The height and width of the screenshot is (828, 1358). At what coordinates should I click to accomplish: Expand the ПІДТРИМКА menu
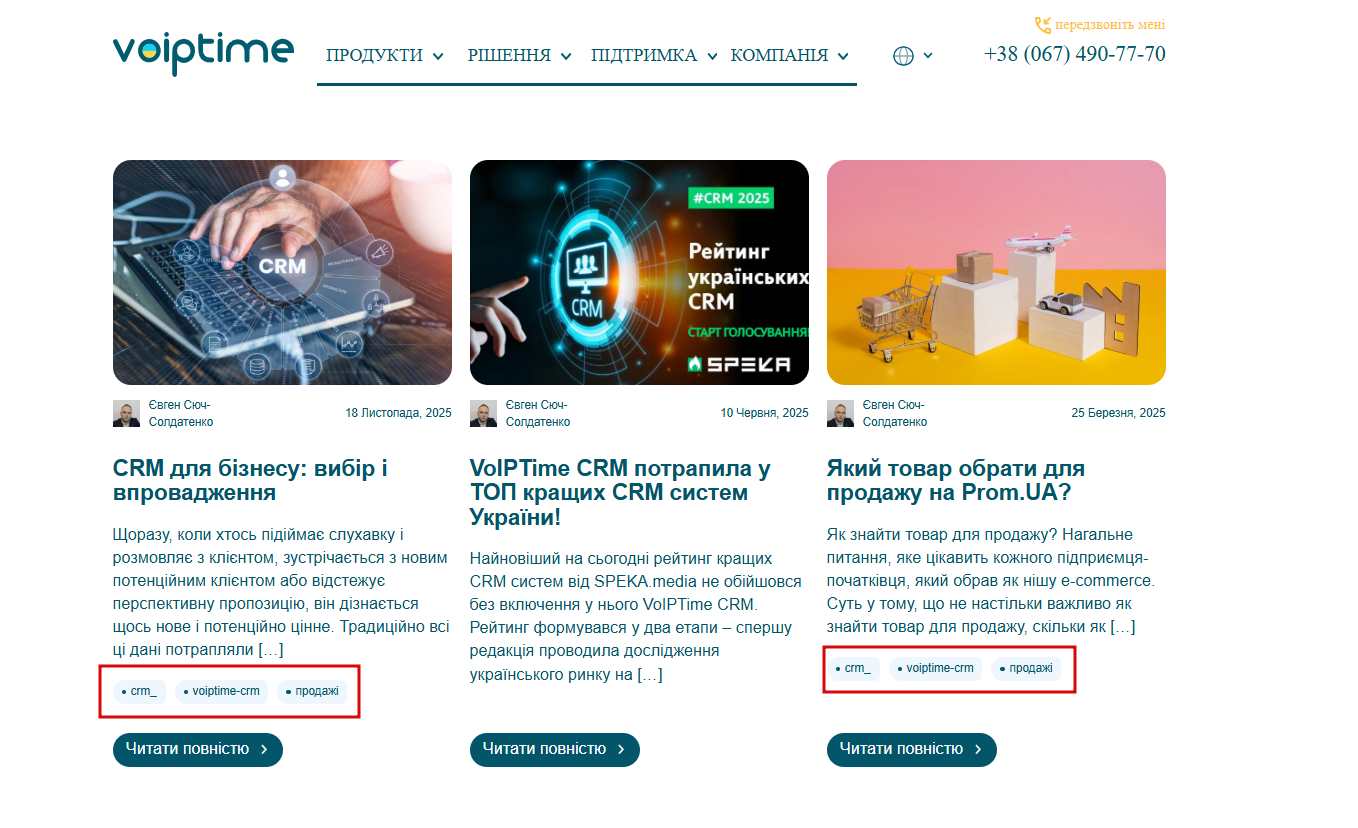click(655, 55)
